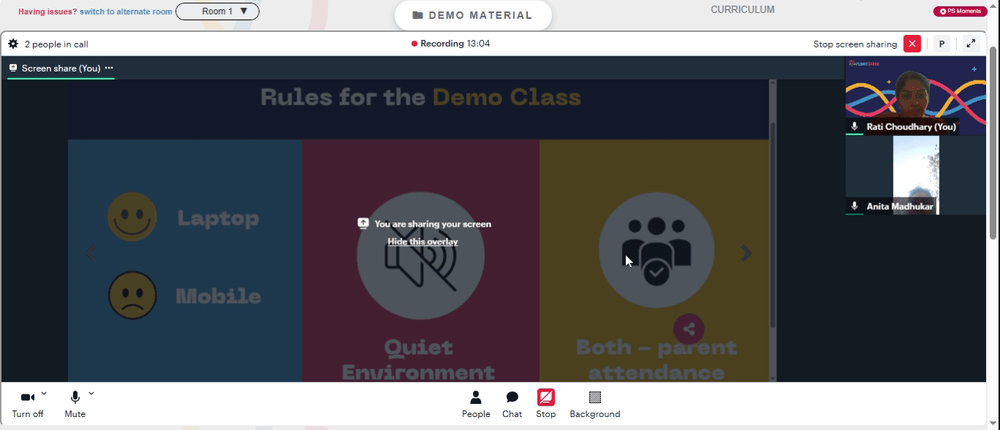This screenshot has height=430, width=1000.
Task: Click Hide this overlay link
Action: pos(423,241)
